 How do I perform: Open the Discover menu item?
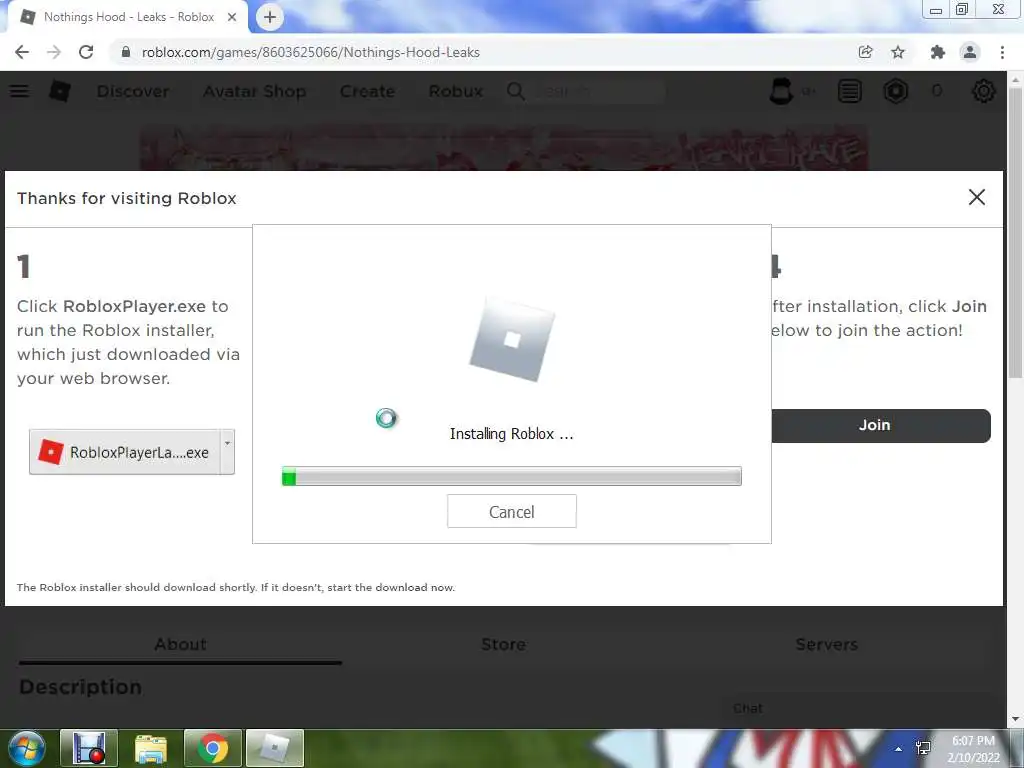133,91
